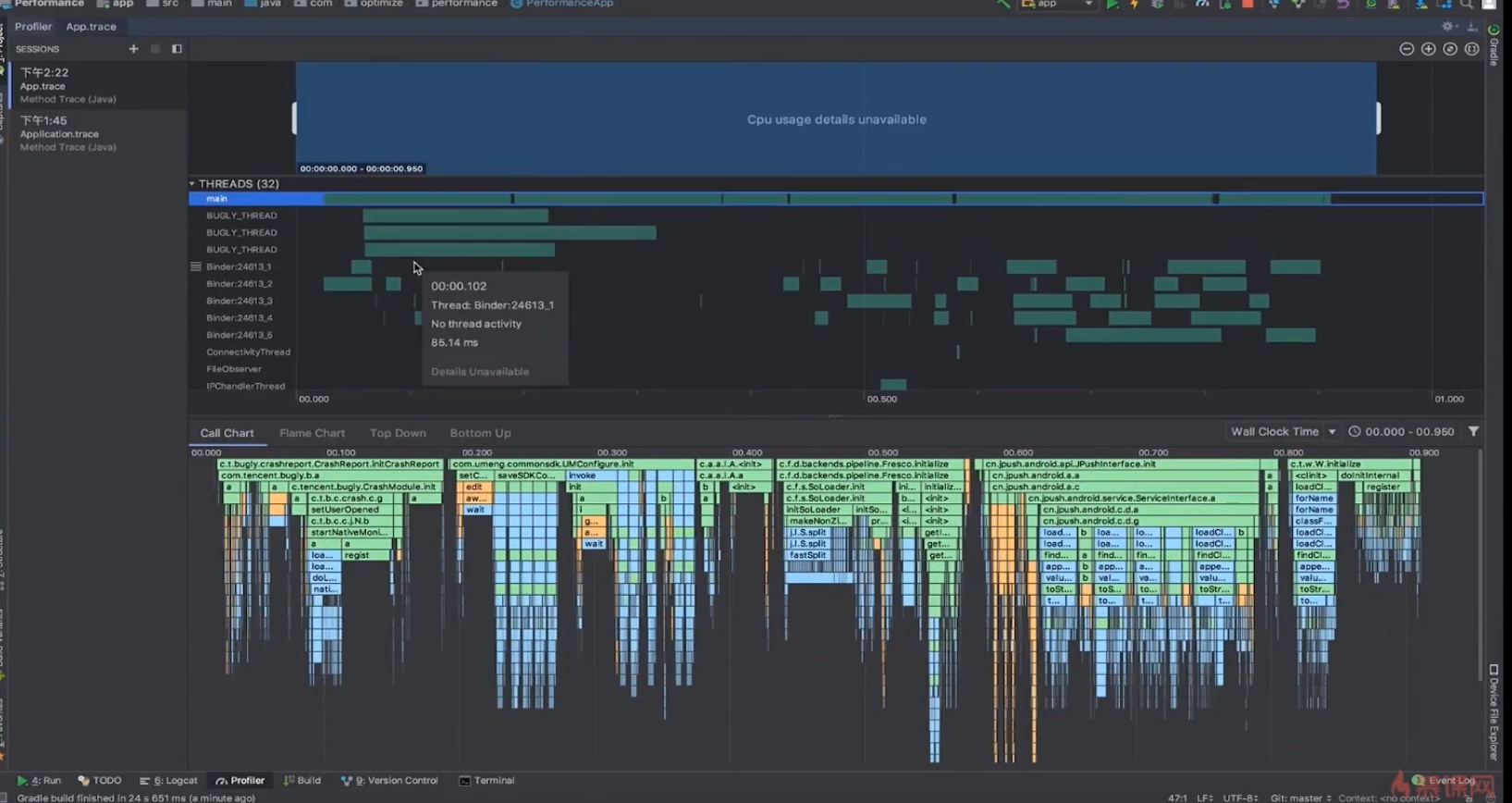Open the Run tool window
Viewport: 1512px width, 803px height.
pos(39,781)
